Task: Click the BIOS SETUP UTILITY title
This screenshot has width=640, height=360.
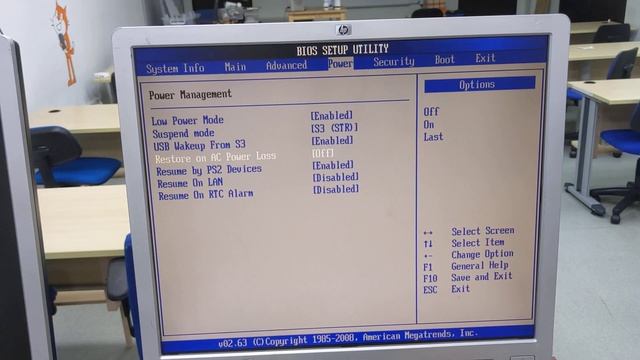Action: [x=342, y=50]
